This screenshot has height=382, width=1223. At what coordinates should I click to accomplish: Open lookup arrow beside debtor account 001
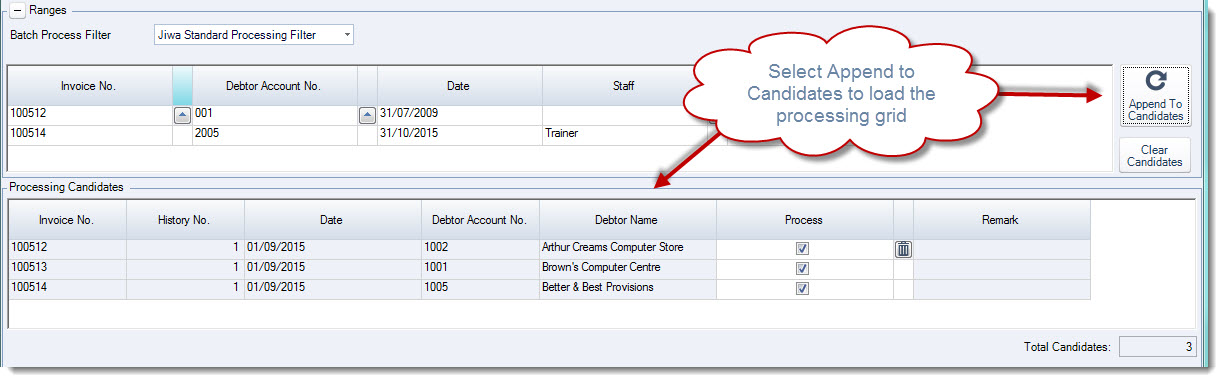coord(367,114)
